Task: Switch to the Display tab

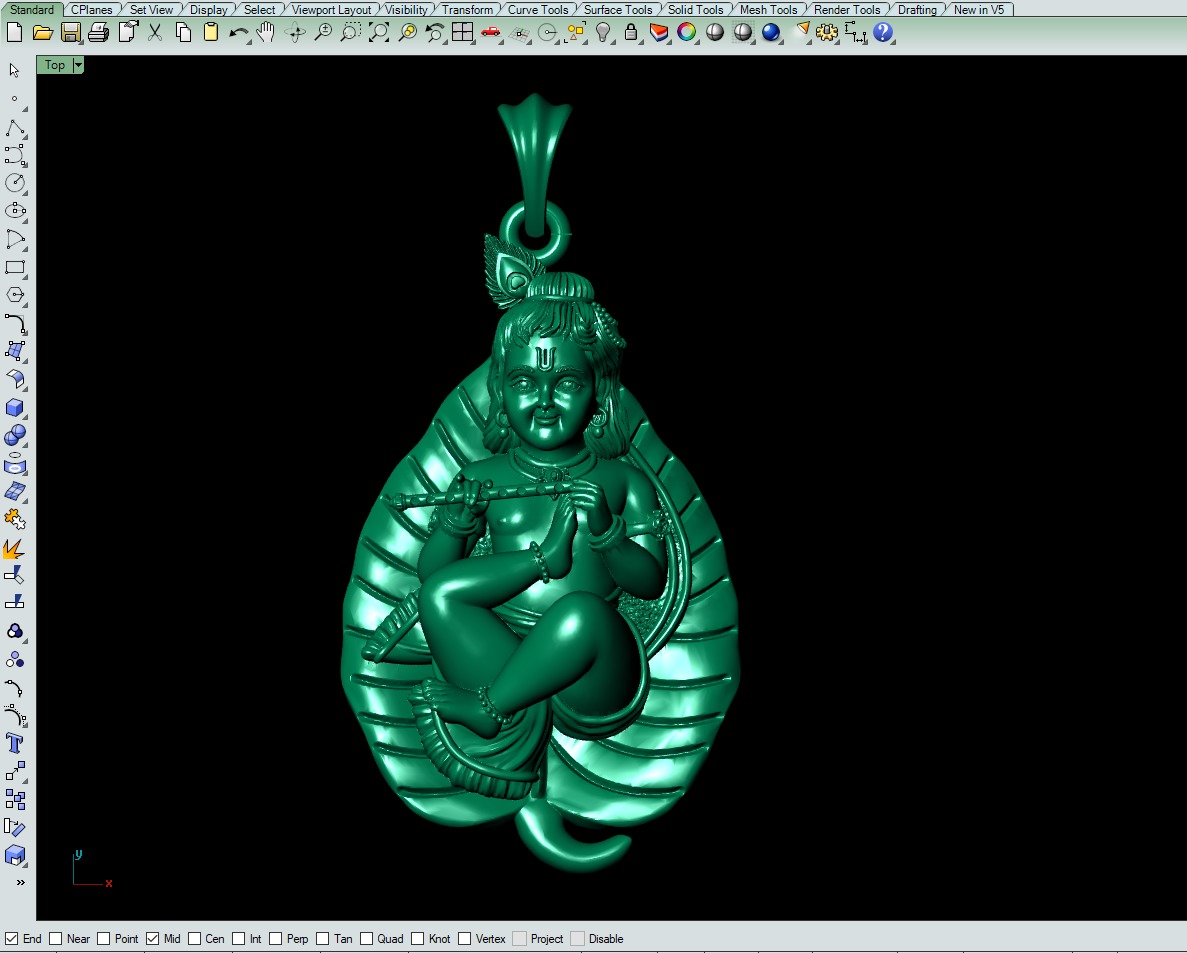Action: 208,10
